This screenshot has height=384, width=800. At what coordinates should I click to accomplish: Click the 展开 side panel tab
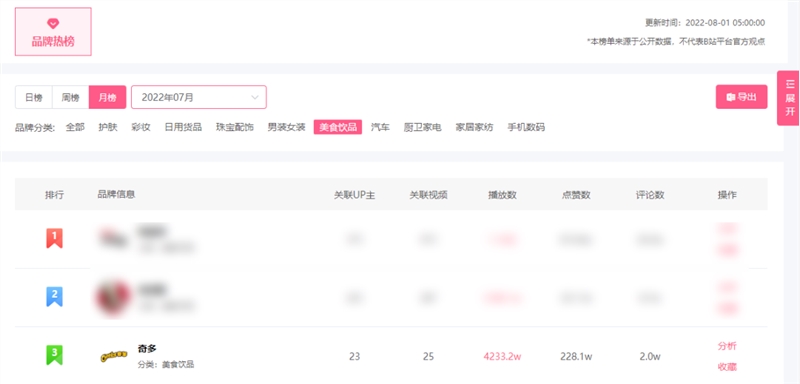pyautogui.click(x=790, y=98)
